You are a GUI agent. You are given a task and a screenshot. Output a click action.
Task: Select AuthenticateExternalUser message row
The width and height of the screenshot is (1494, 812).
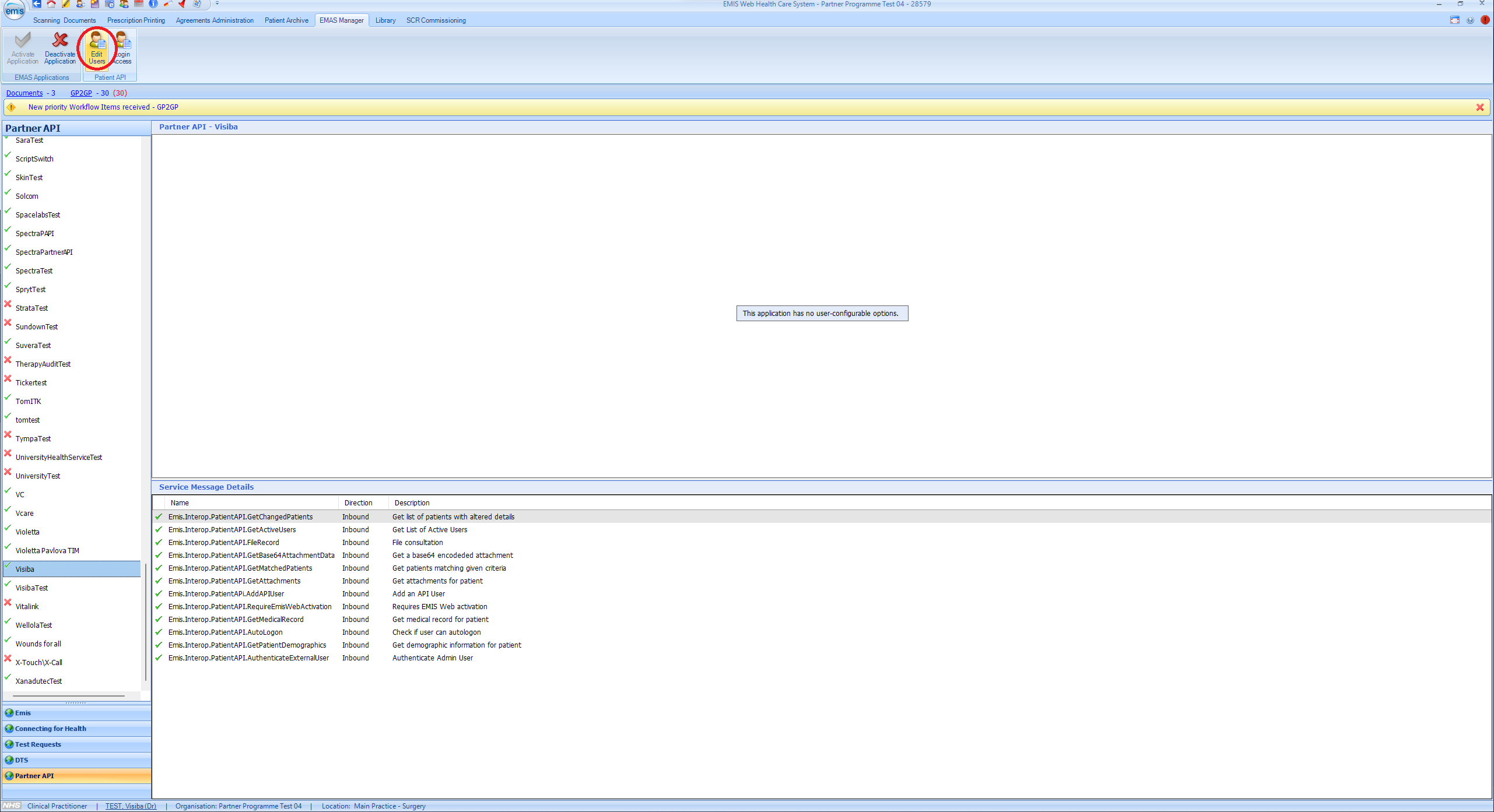(x=822, y=658)
